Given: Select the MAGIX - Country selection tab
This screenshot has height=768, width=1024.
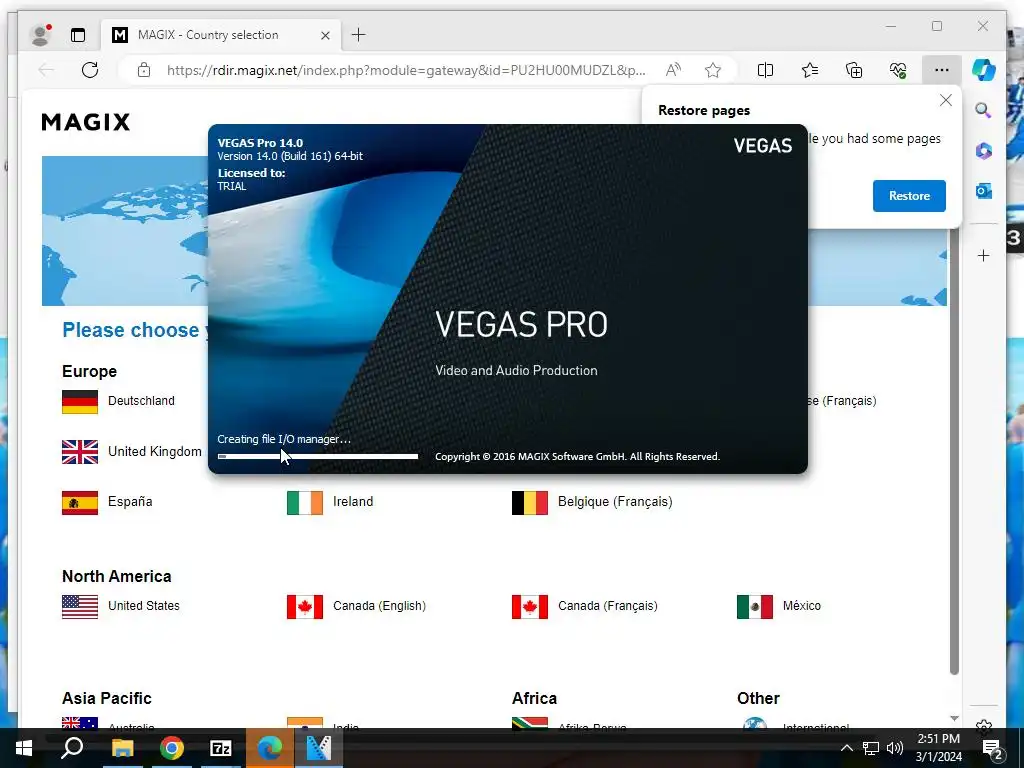Looking at the screenshot, I should [x=221, y=35].
